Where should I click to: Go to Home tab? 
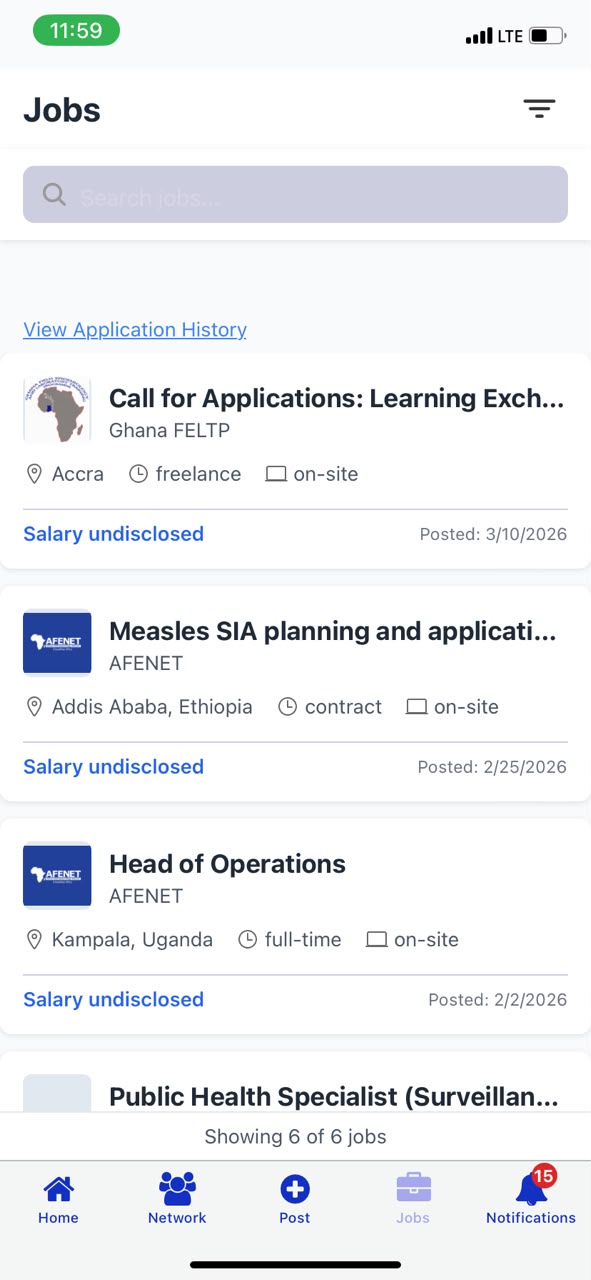click(58, 1199)
